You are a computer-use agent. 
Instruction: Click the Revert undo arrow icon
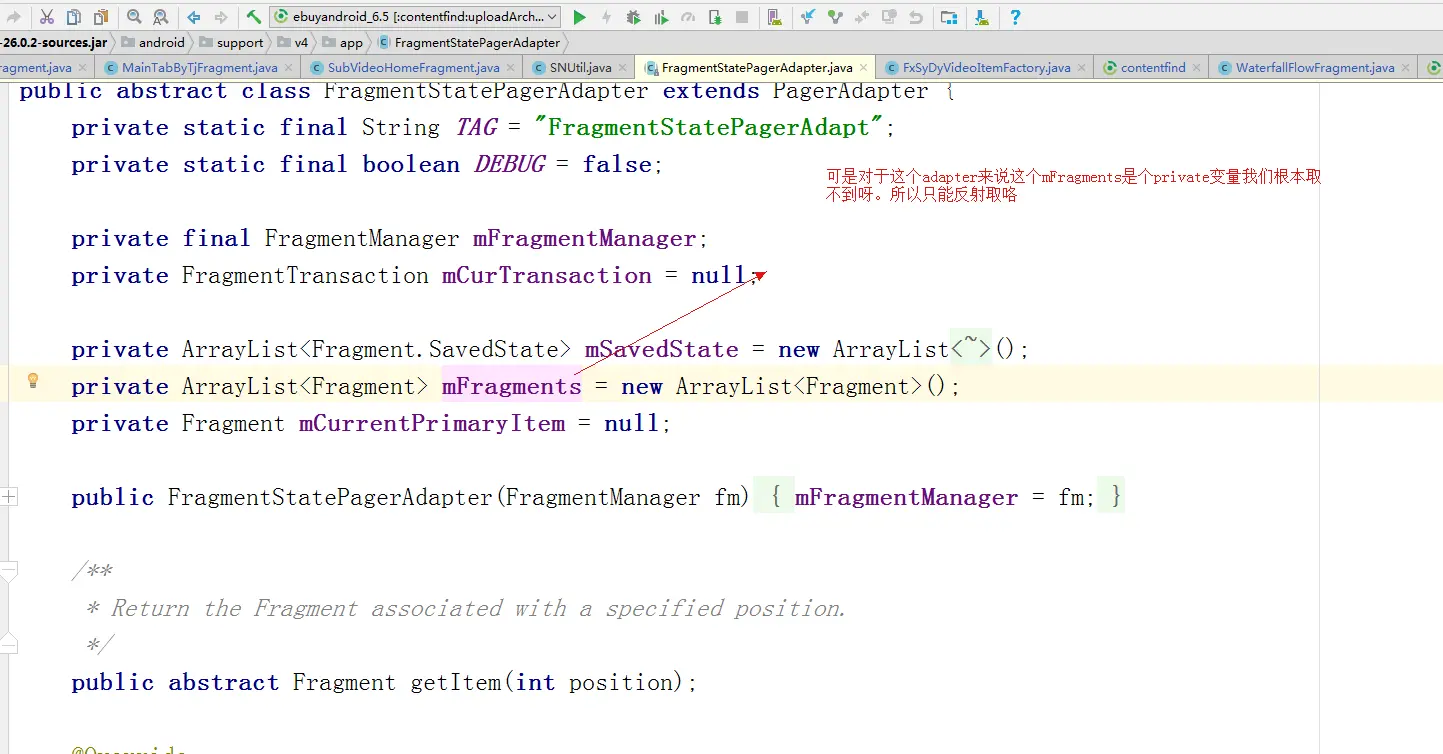(x=915, y=17)
